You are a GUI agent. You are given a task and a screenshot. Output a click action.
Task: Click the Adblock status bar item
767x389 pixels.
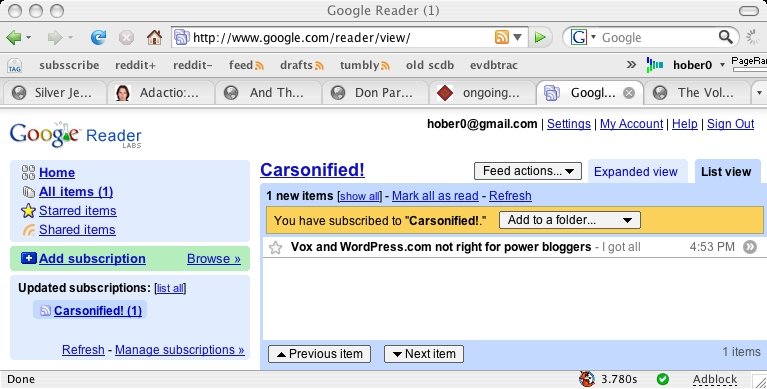[x=715, y=379]
